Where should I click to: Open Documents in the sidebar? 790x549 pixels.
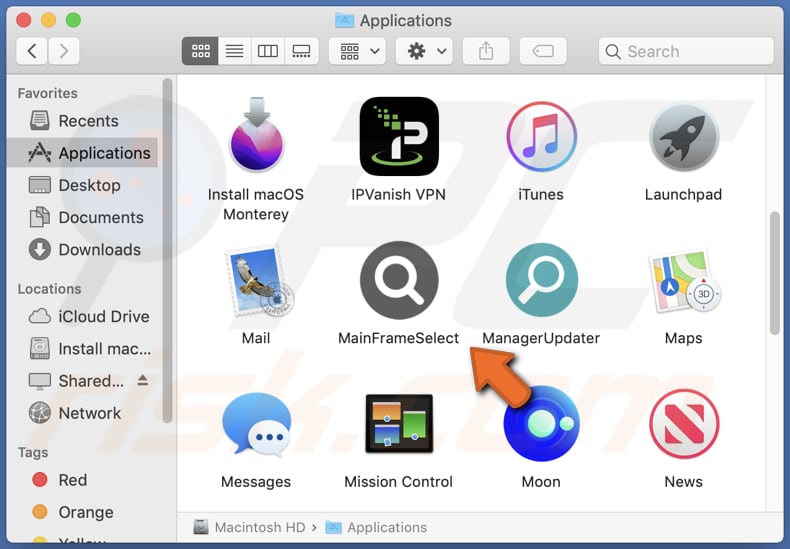82,218
